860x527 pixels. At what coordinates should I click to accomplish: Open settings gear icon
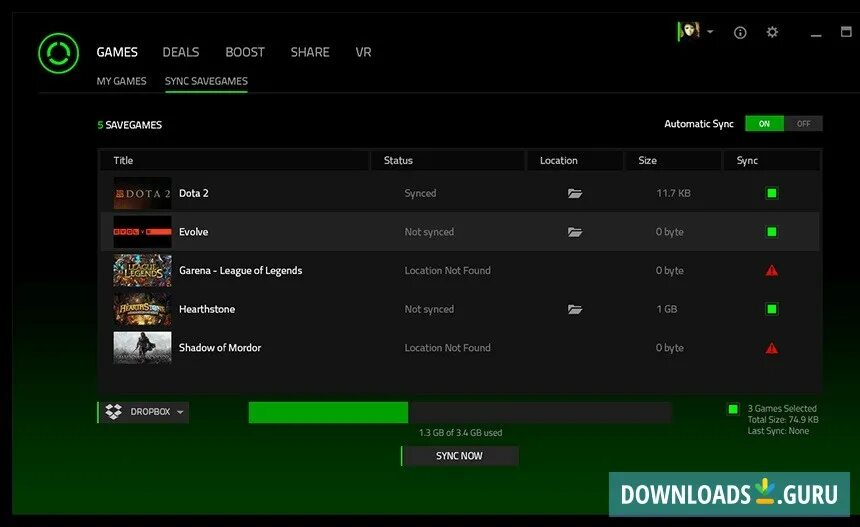772,32
